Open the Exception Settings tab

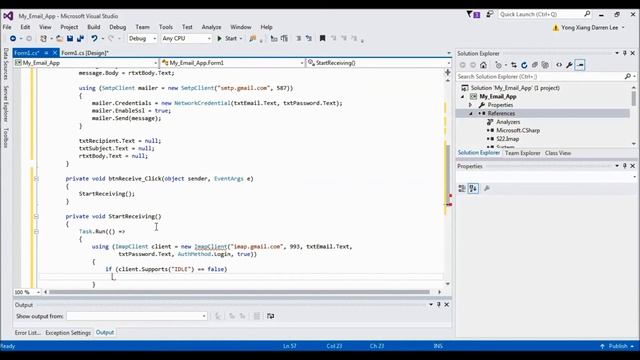(68, 333)
